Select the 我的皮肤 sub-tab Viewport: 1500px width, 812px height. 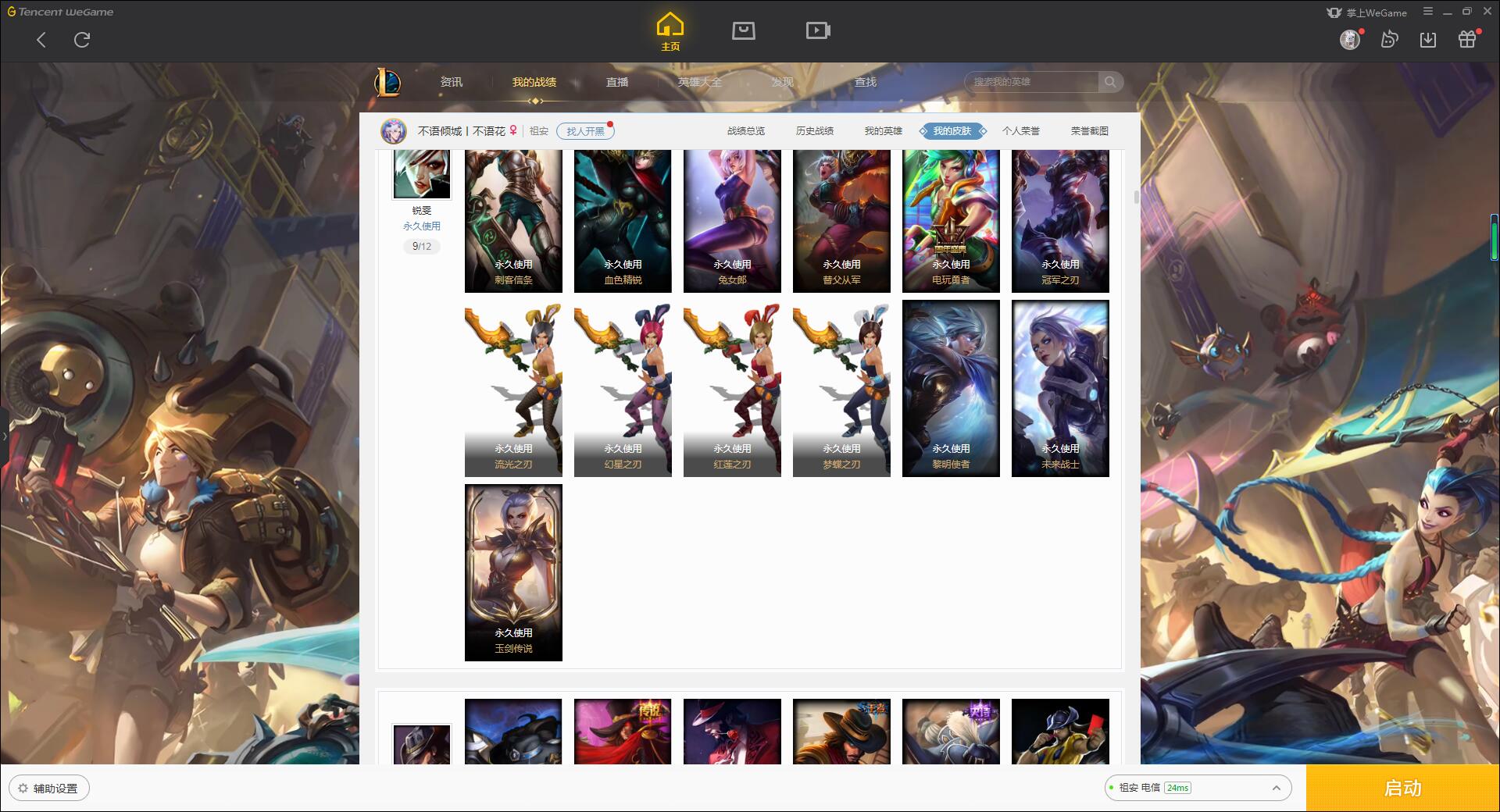[952, 131]
